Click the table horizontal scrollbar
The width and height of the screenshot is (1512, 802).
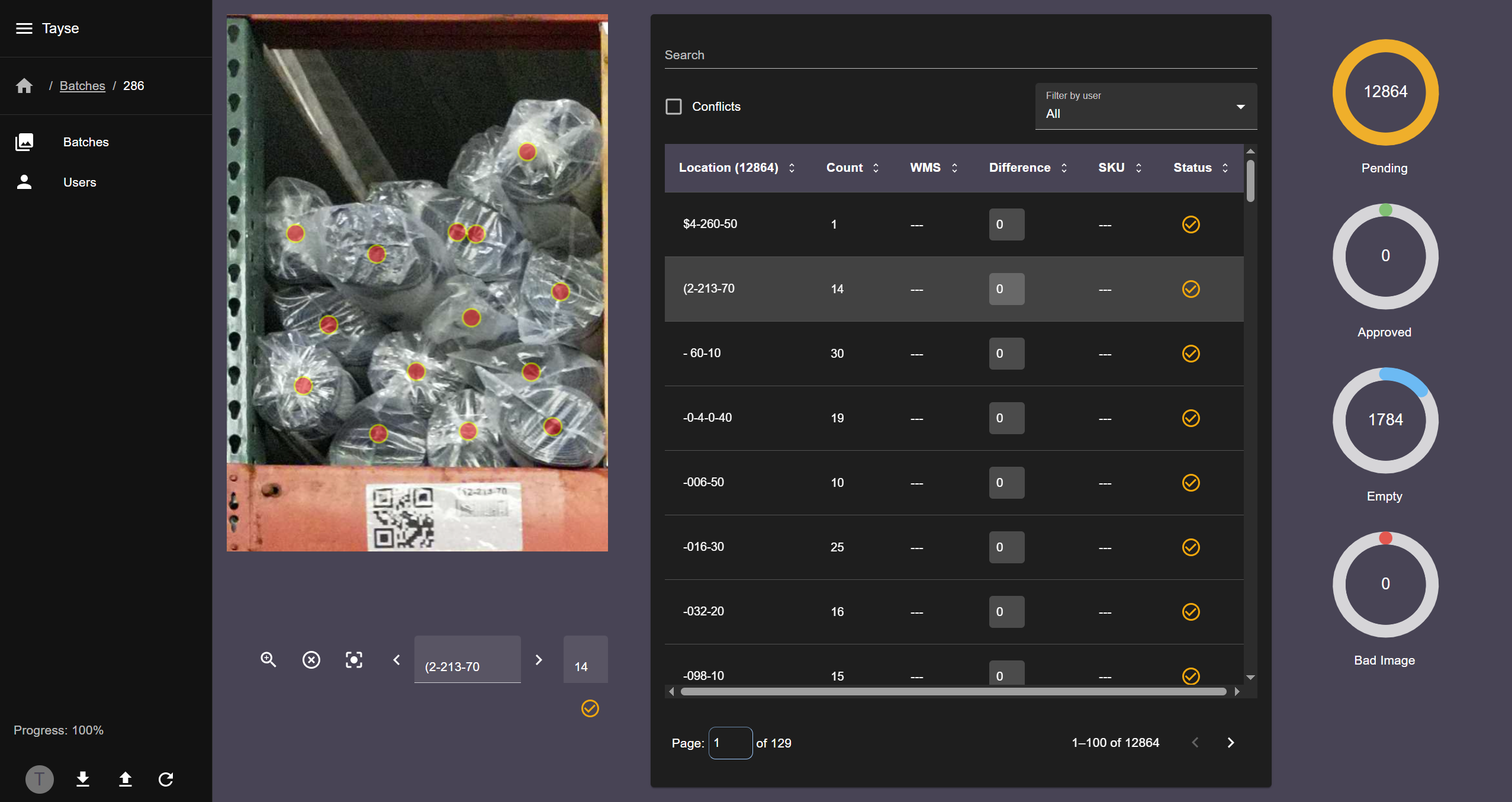(x=953, y=691)
